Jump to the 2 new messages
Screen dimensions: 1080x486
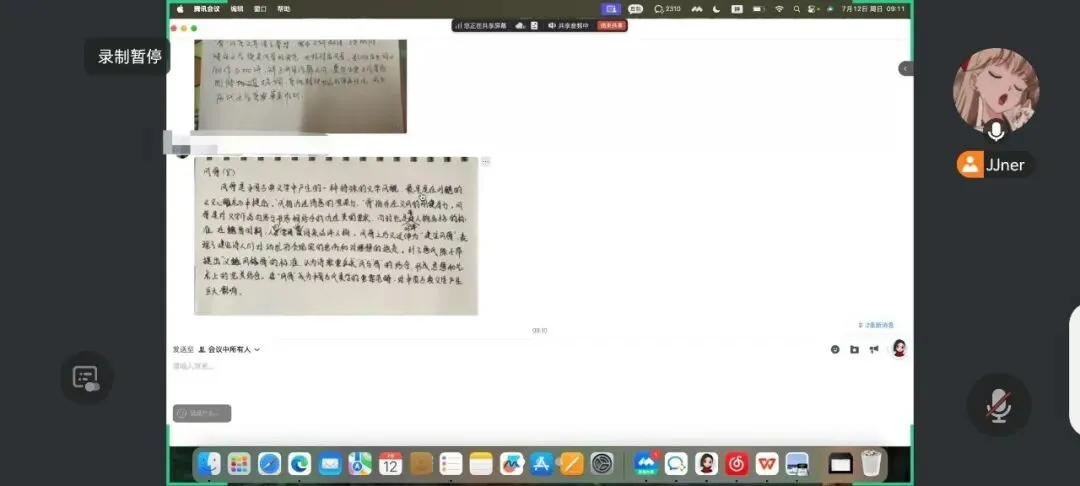pos(876,325)
